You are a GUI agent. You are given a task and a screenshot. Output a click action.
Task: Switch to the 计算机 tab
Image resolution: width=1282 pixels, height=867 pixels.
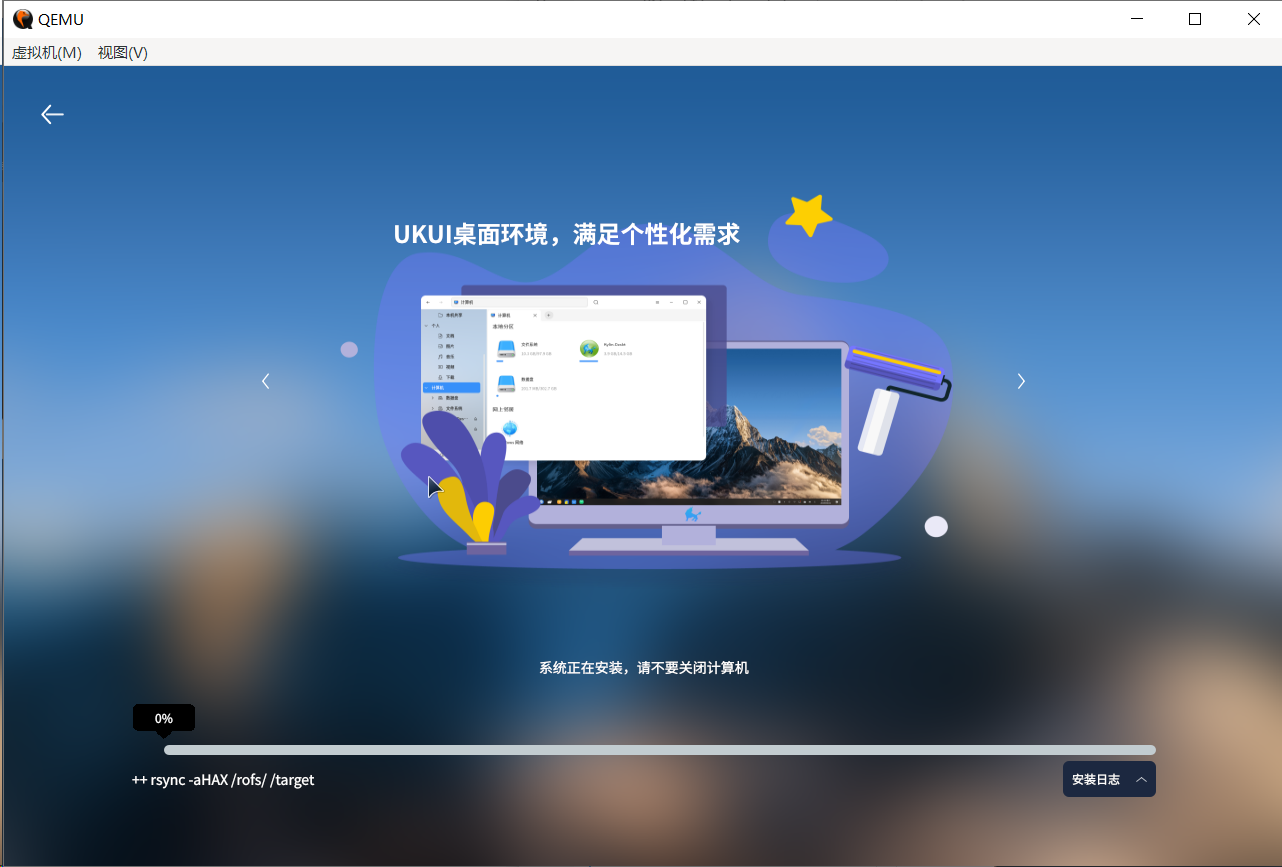pyautogui.click(x=502, y=315)
